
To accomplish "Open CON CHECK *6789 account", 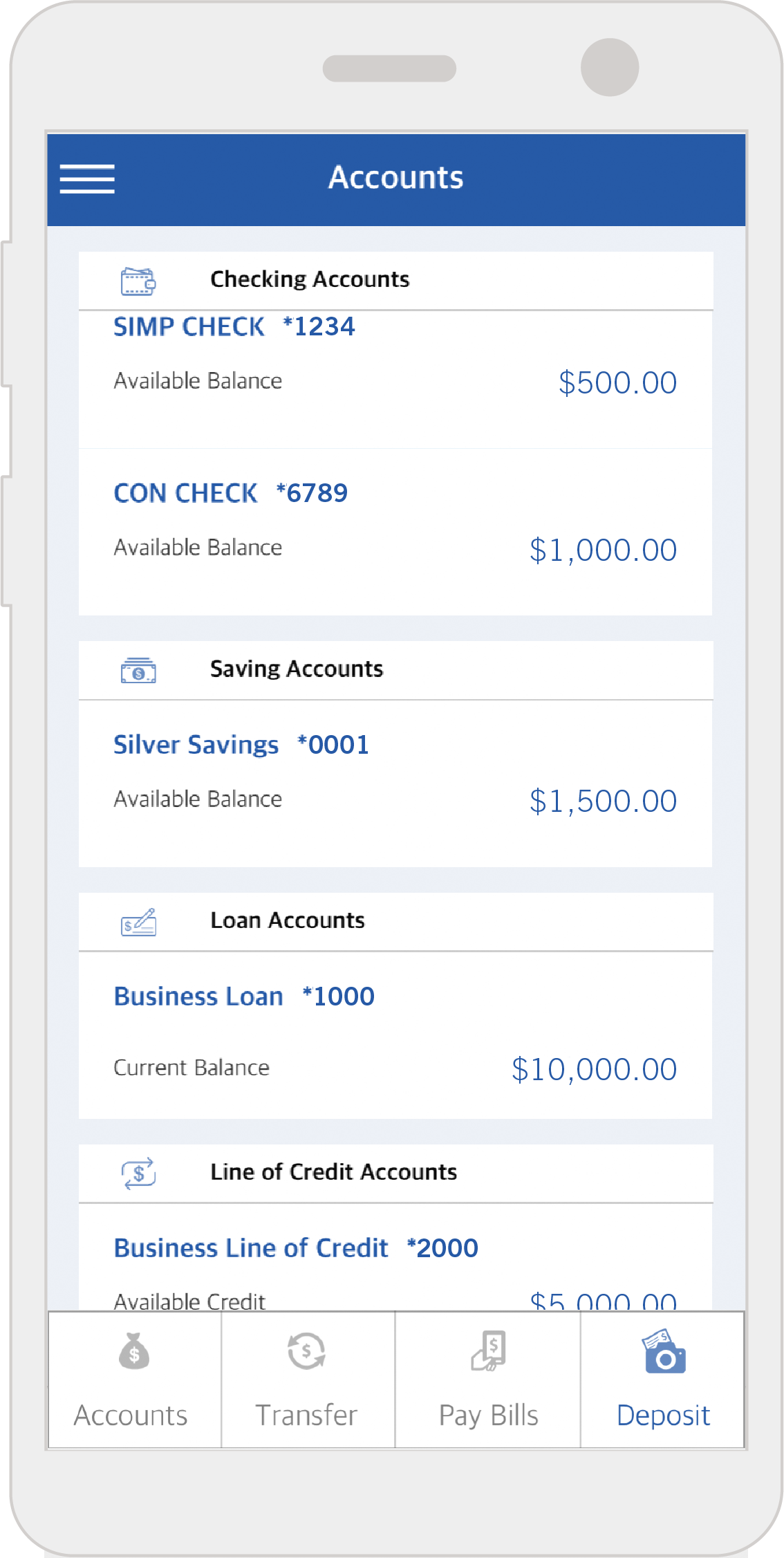I will (230, 494).
